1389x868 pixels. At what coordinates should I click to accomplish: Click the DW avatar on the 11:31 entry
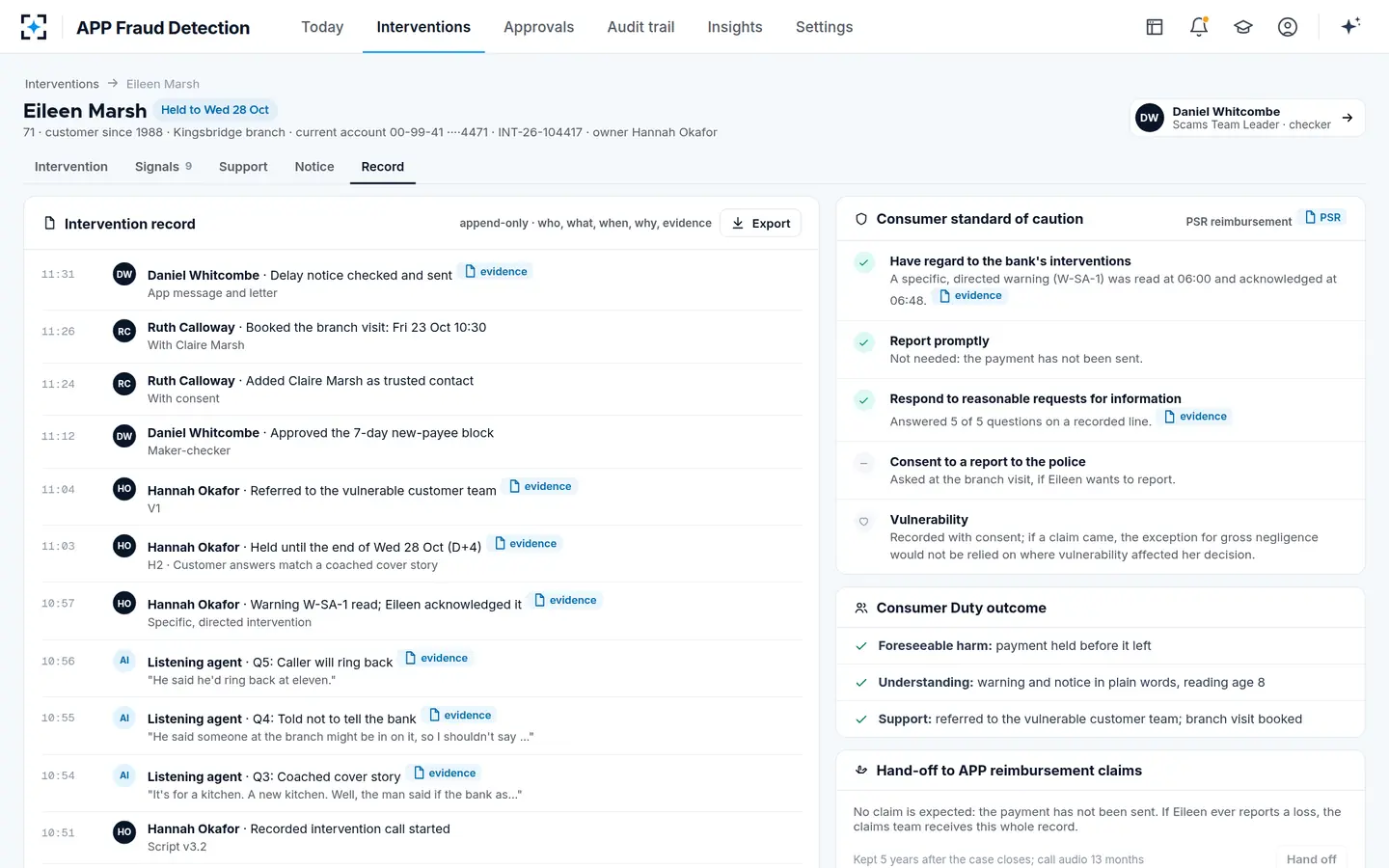pyautogui.click(x=124, y=274)
